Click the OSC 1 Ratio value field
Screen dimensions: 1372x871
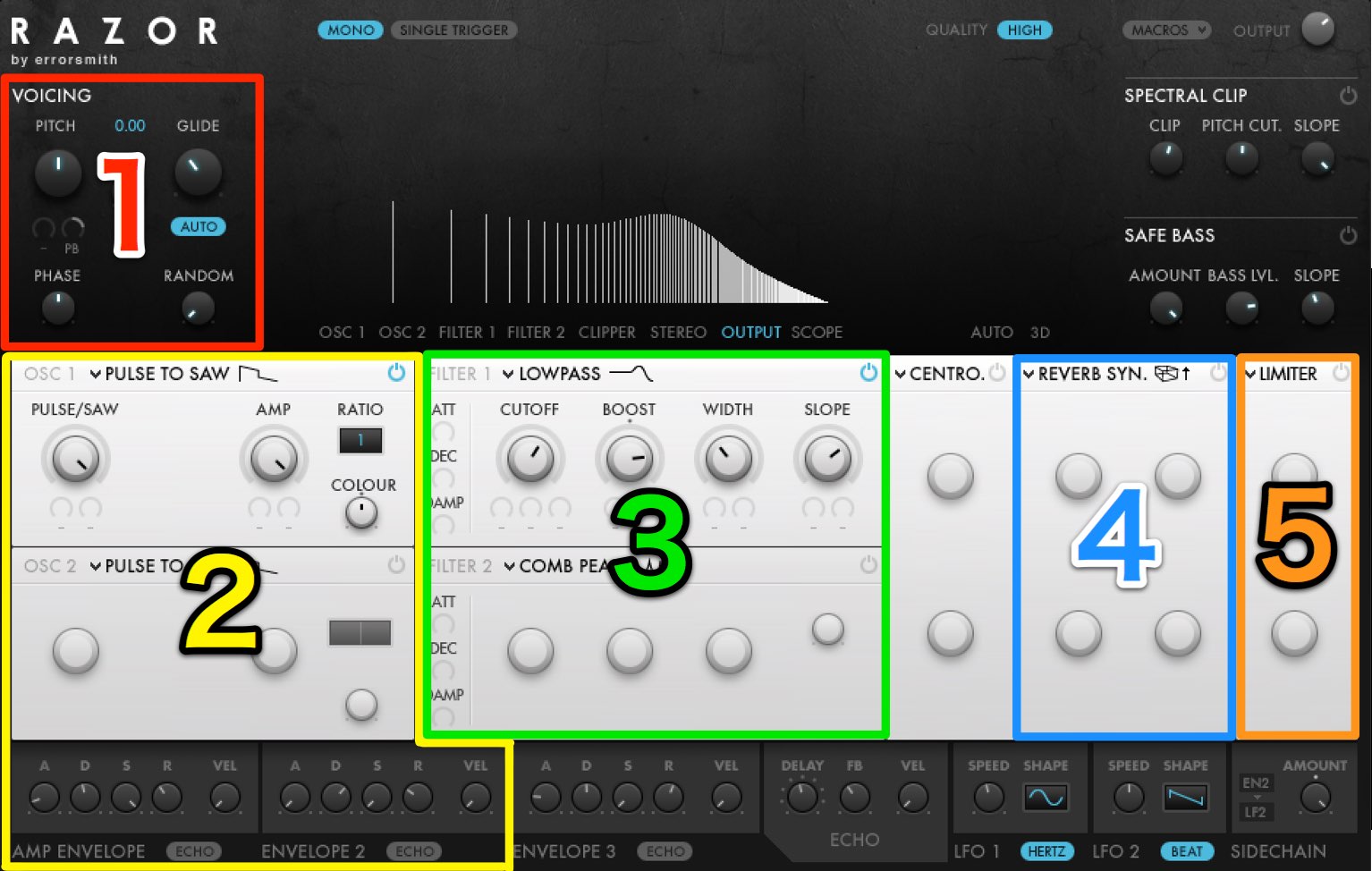click(360, 440)
